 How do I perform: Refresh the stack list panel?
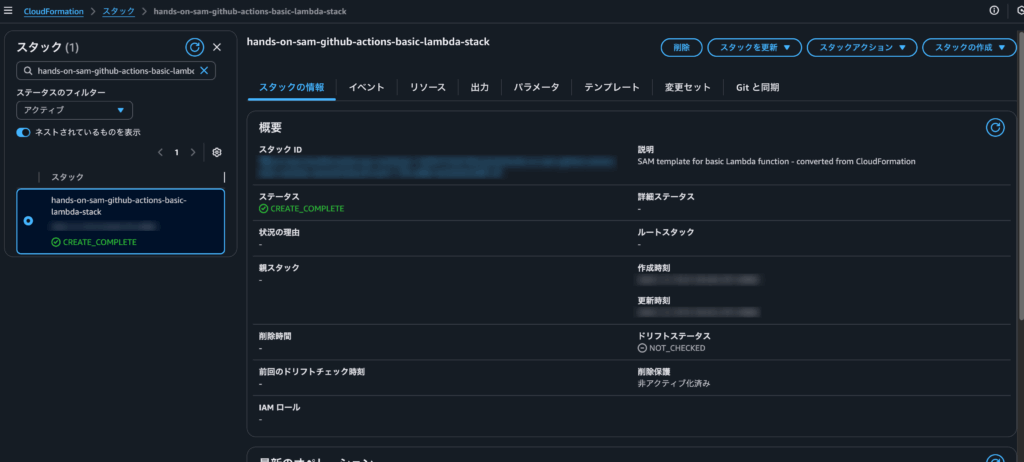(195, 47)
